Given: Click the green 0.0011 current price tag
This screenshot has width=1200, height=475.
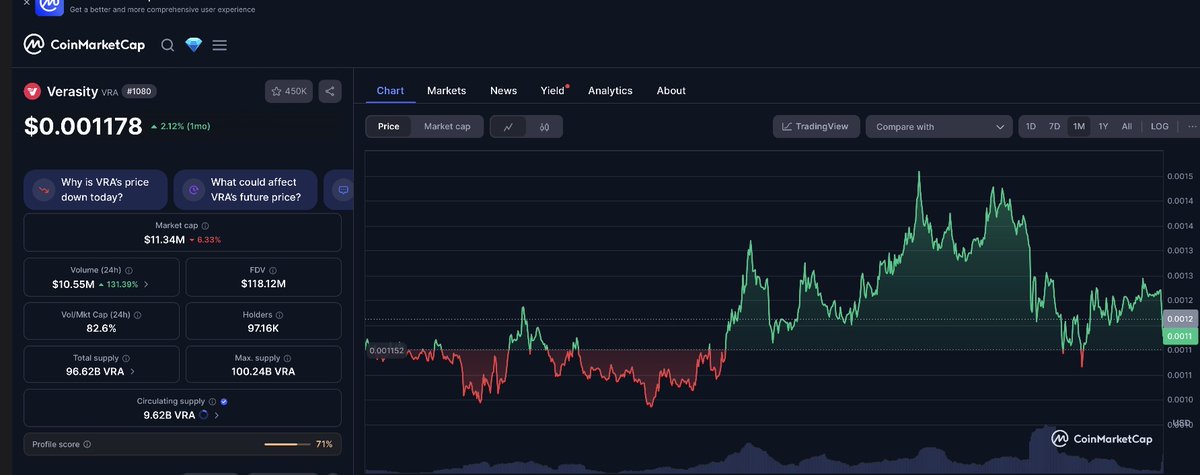Looking at the screenshot, I should coord(1180,337).
